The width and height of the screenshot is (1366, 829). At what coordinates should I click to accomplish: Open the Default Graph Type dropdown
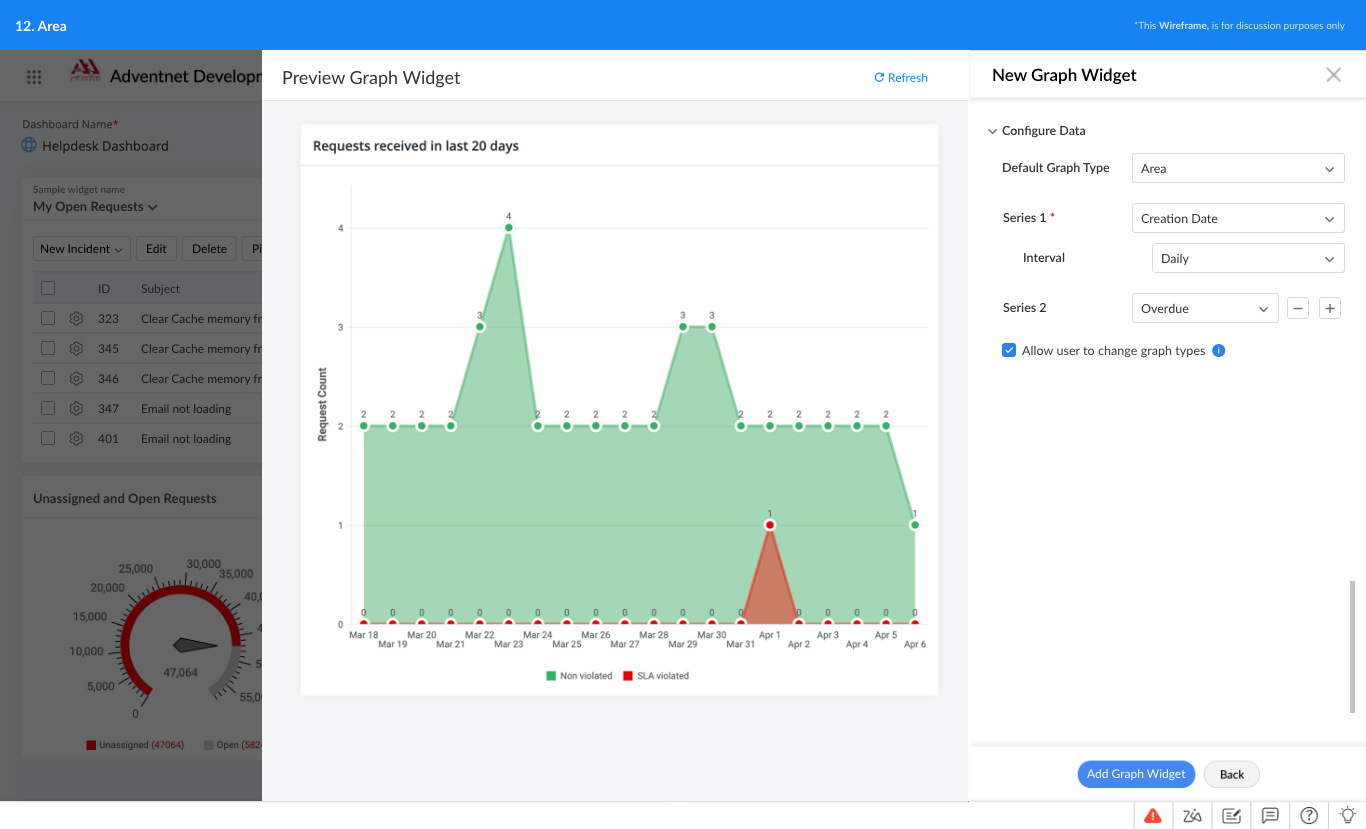[1238, 169]
